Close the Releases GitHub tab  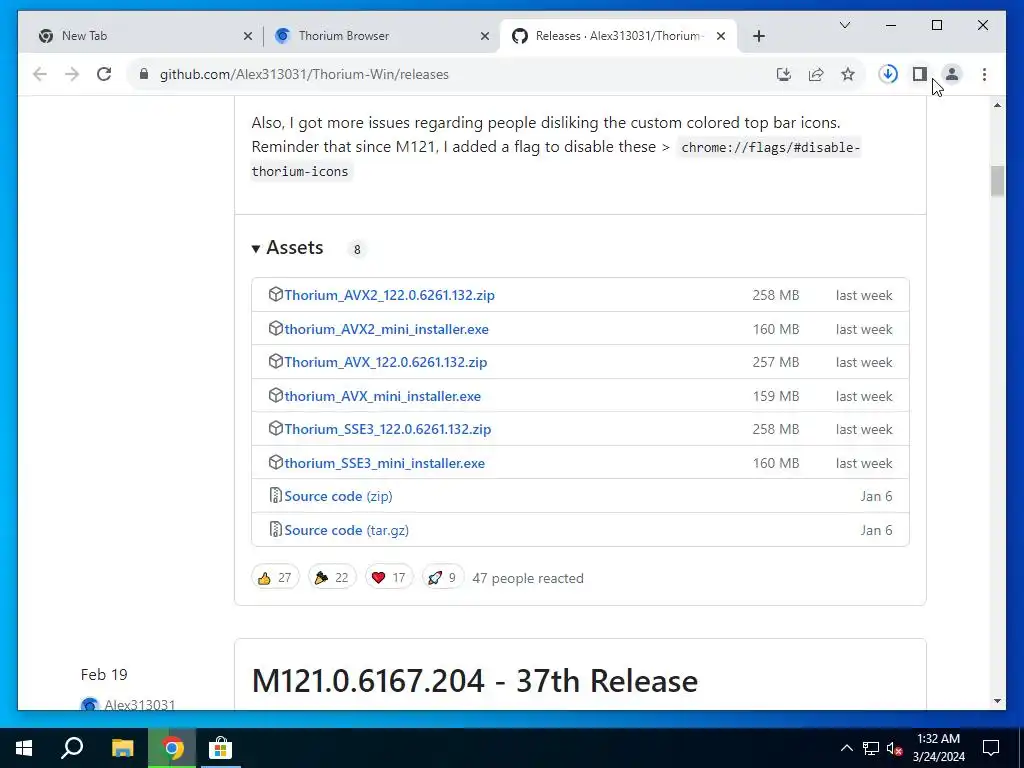pos(721,37)
